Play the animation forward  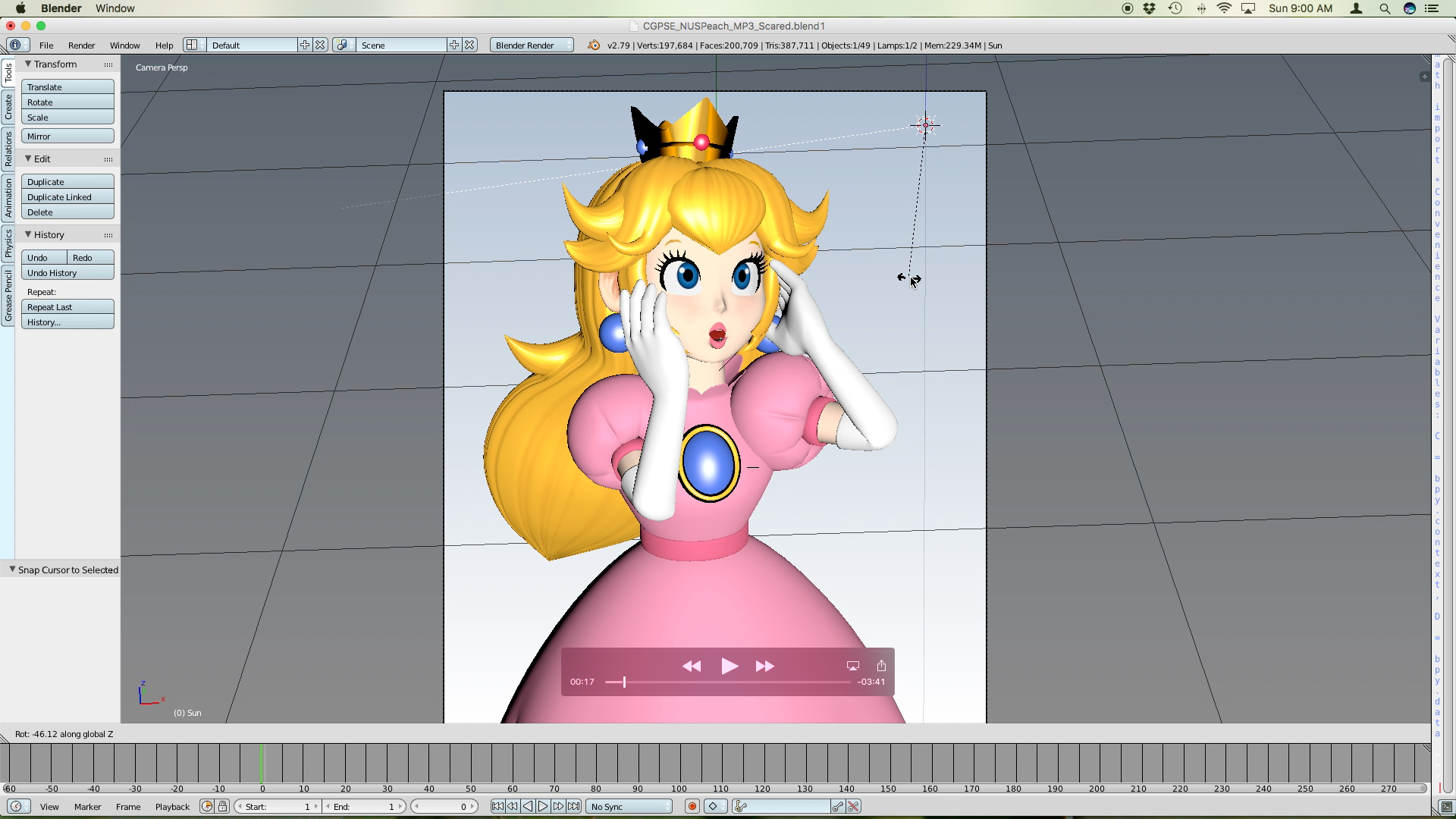pos(543,806)
